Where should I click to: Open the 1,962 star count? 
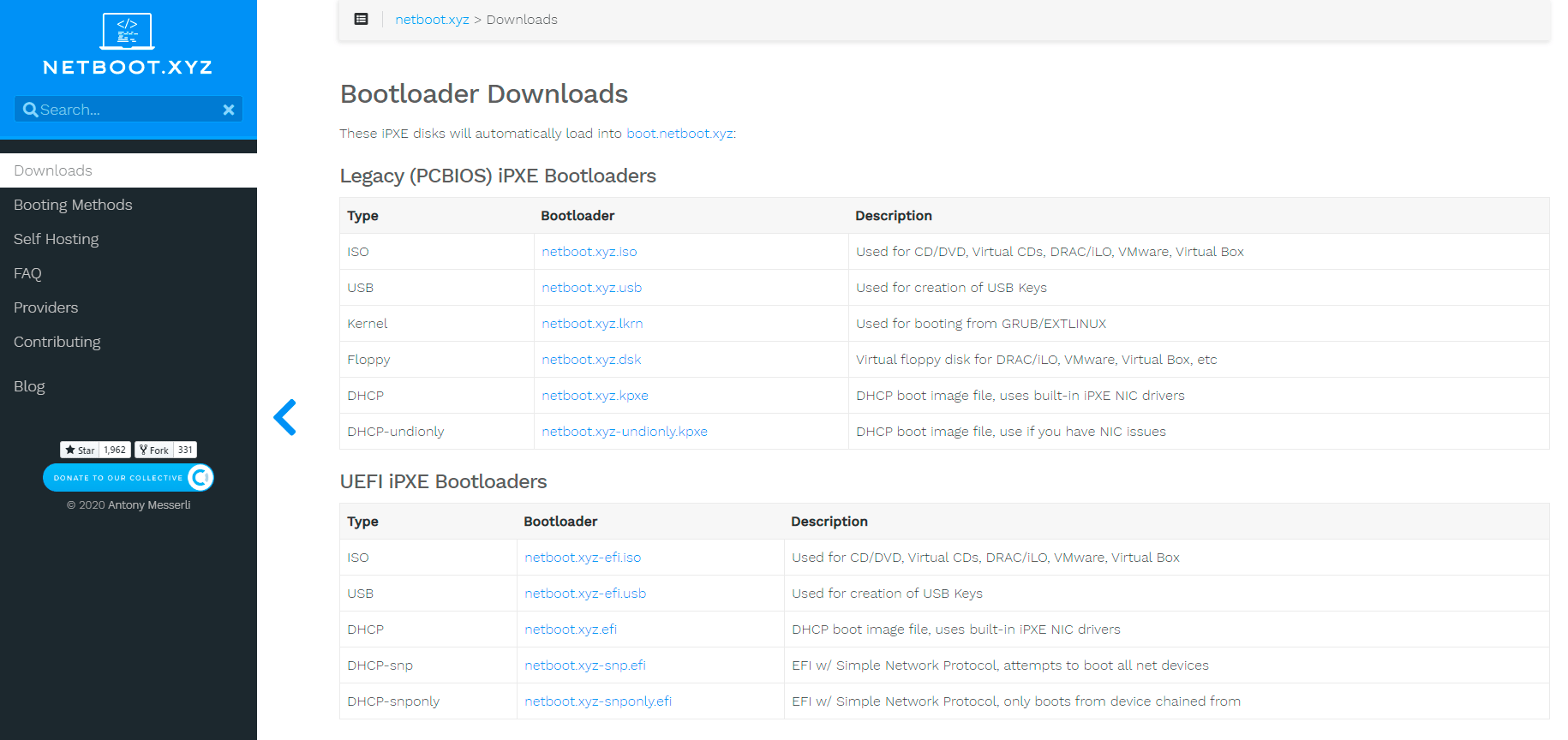115,450
